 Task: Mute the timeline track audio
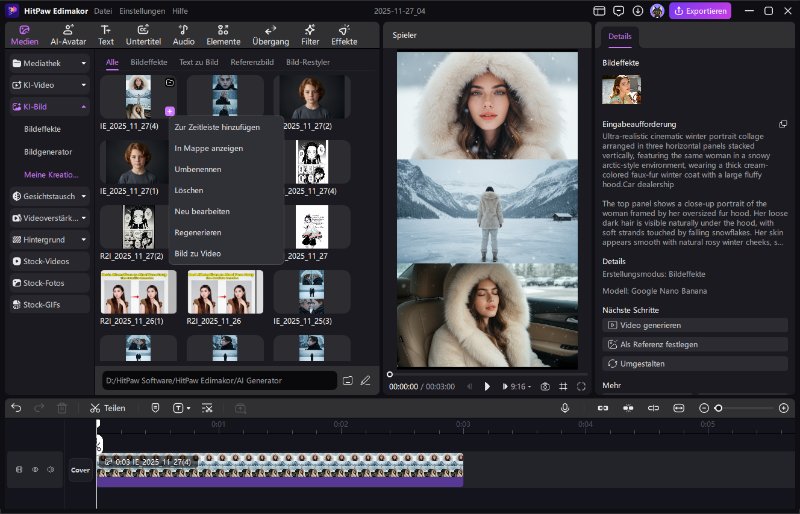[51, 469]
